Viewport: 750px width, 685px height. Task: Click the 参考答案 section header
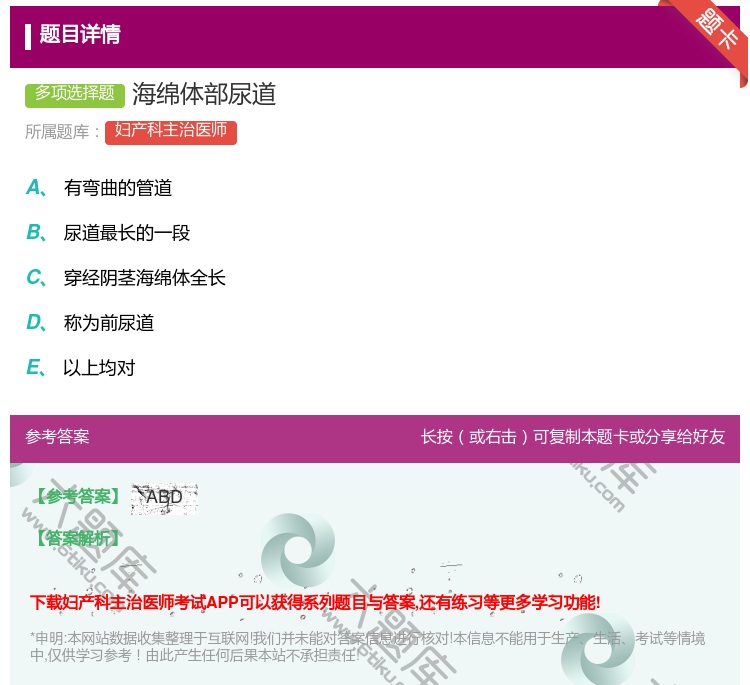pos(57,437)
